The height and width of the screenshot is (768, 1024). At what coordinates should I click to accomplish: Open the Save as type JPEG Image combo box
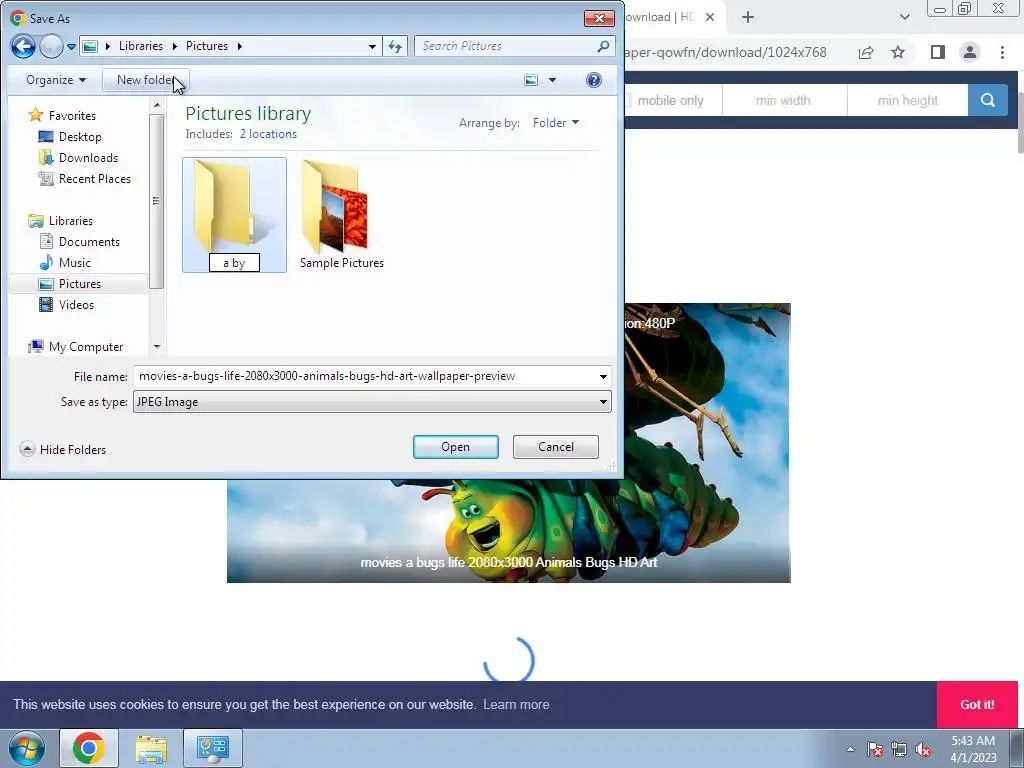tap(372, 402)
